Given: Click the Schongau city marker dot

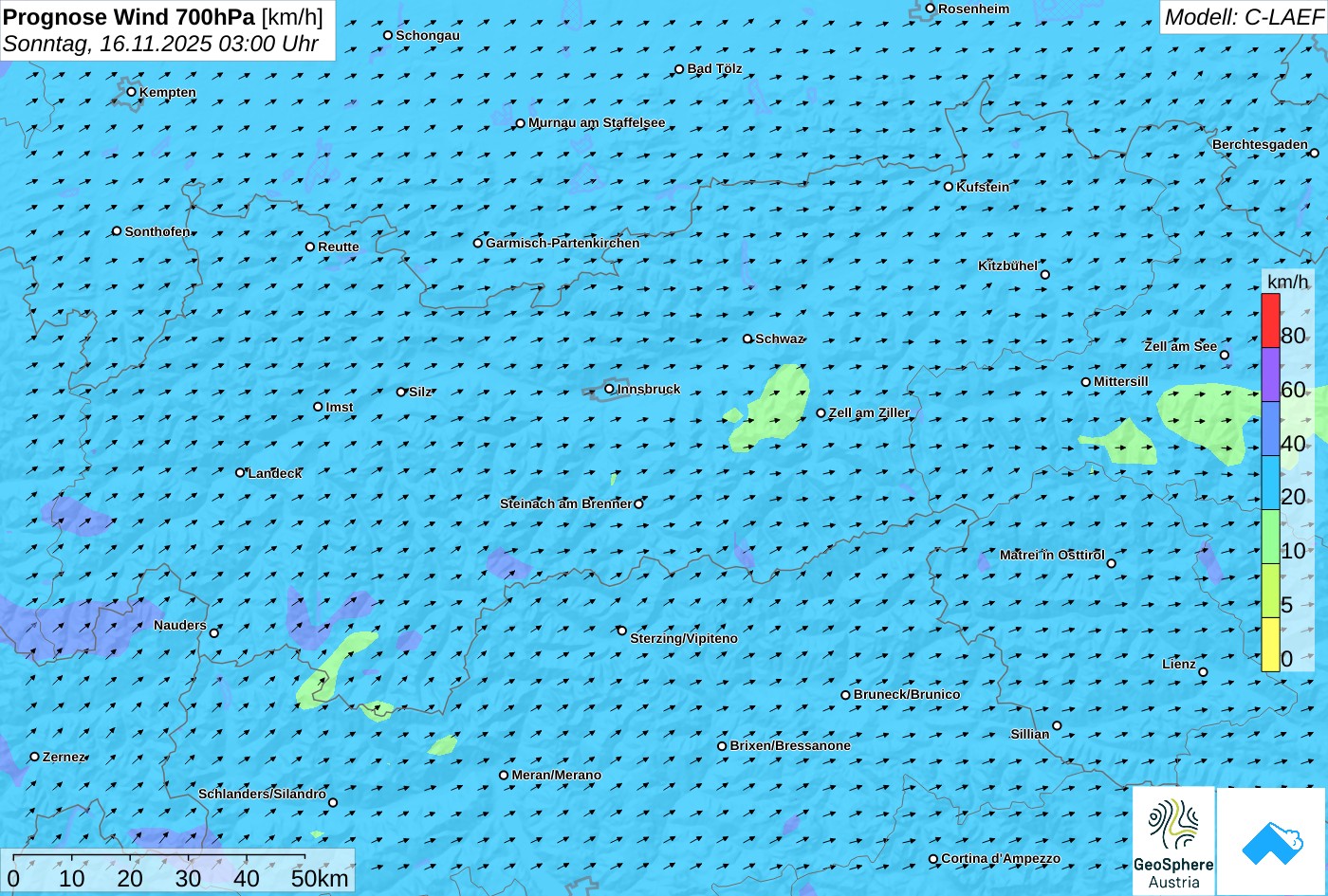Looking at the screenshot, I should point(388,35).
